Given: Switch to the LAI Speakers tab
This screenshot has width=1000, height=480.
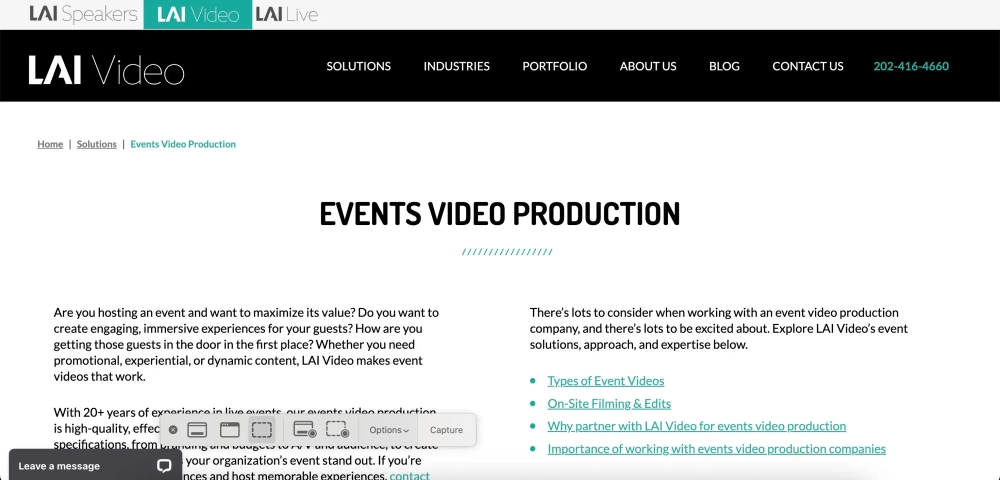Looking at the screenshot, I should (84, 15).
